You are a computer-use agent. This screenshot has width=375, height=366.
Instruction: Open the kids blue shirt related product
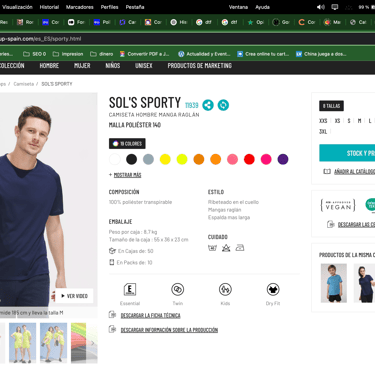(334, 283)
